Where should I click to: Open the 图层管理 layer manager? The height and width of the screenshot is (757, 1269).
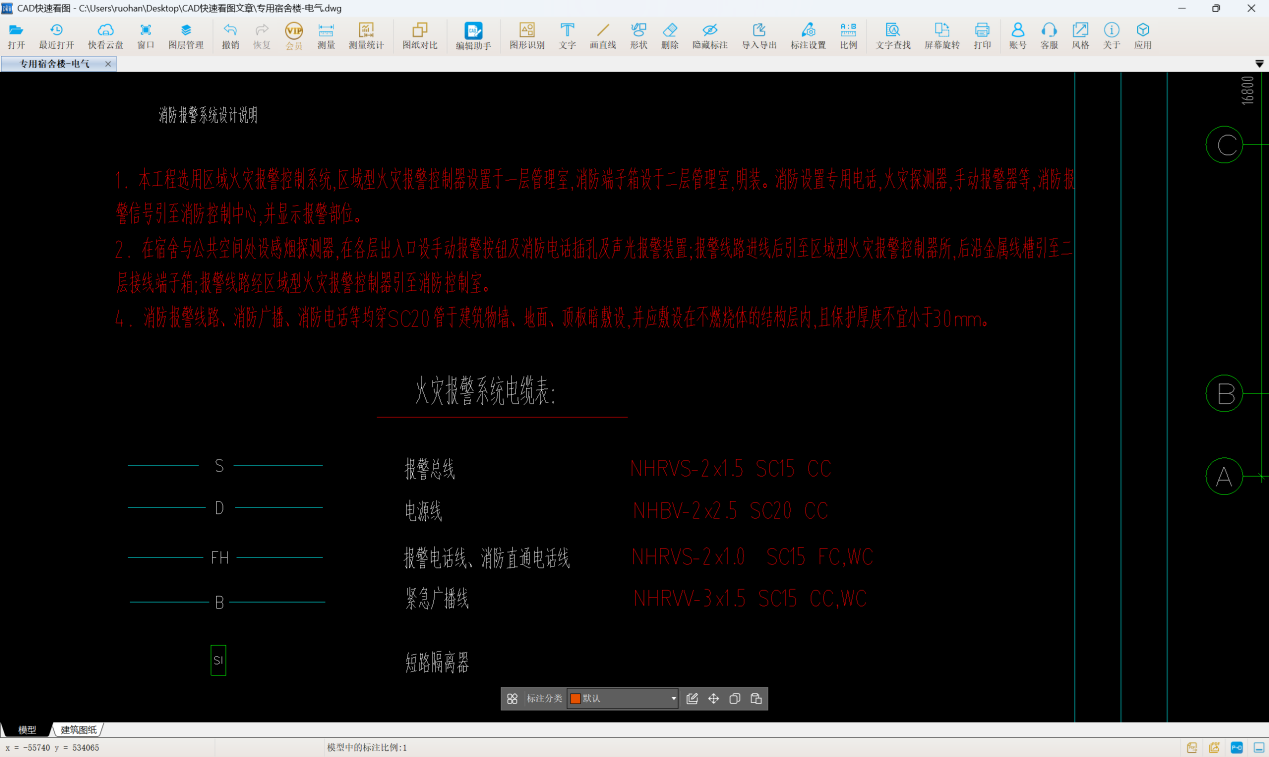coord(185,36)
